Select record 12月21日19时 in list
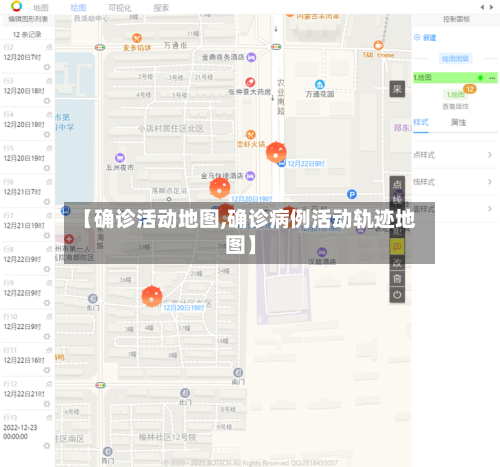Screen dimensions: 500x467 pos(24,226)
